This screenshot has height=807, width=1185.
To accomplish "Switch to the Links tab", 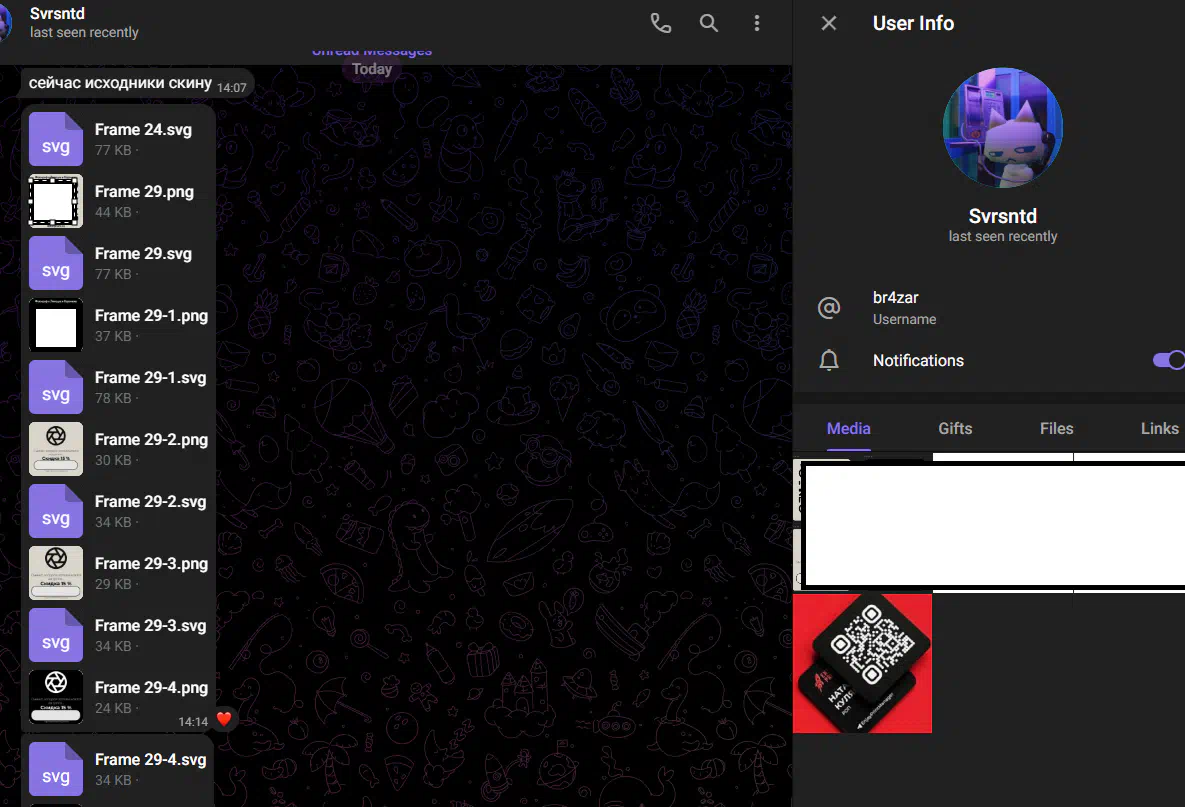I will pyautogui.click(x=1159, y=428).
